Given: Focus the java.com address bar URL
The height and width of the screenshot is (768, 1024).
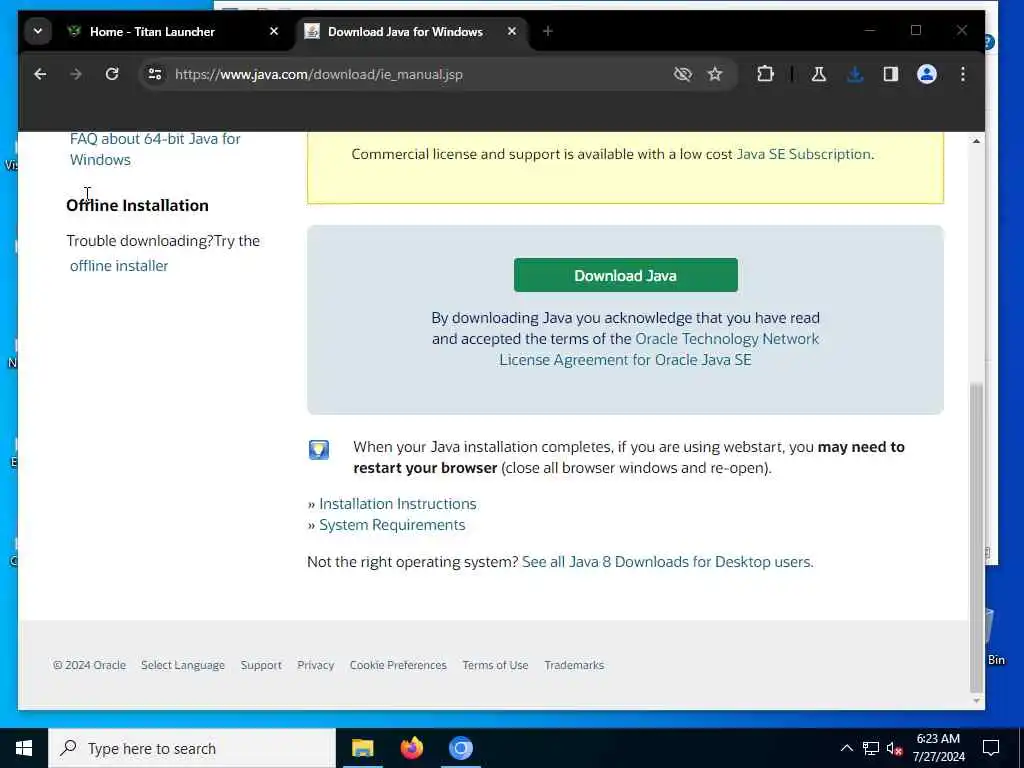Looking at the screenshot, I should [x=319, y=74].
